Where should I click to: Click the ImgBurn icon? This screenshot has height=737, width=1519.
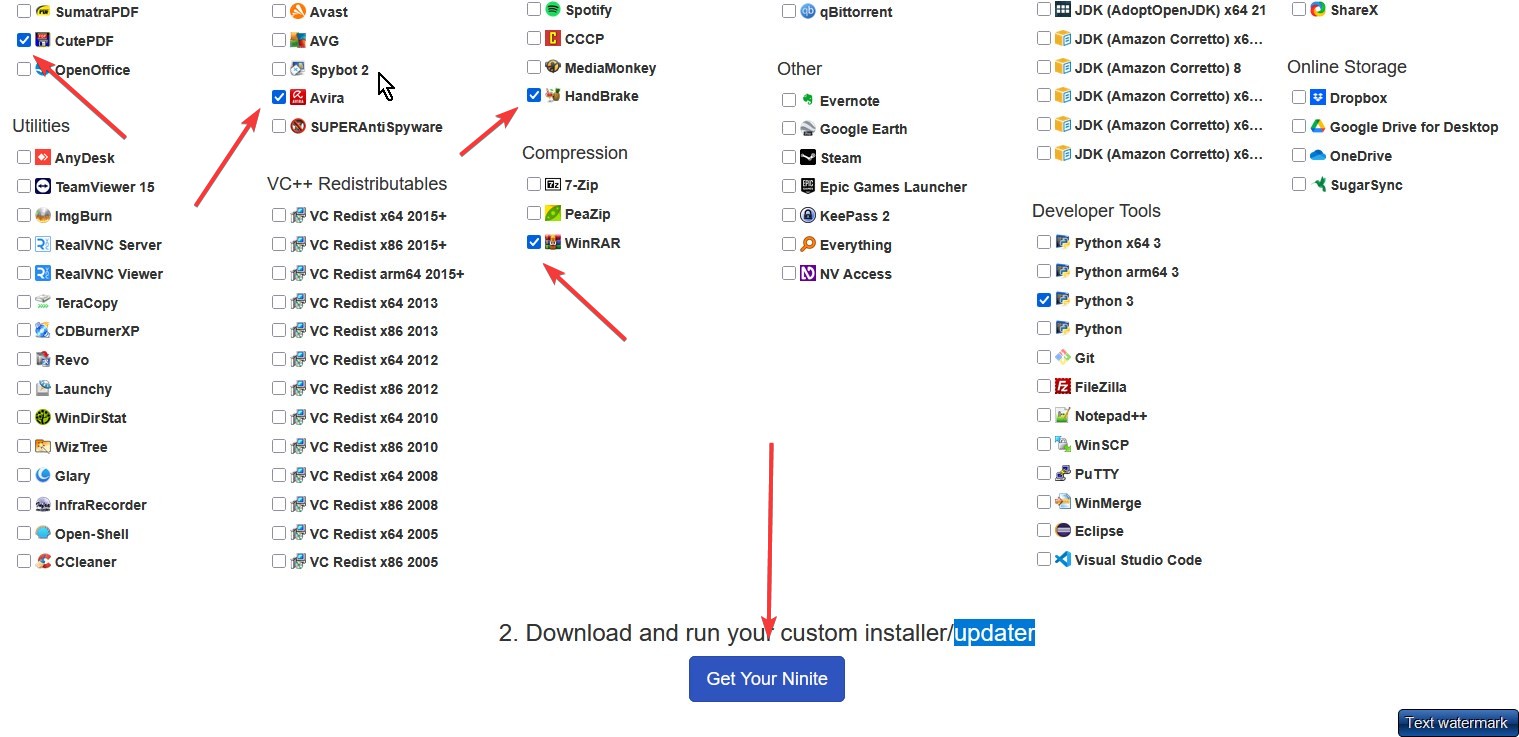click(43, 216)
